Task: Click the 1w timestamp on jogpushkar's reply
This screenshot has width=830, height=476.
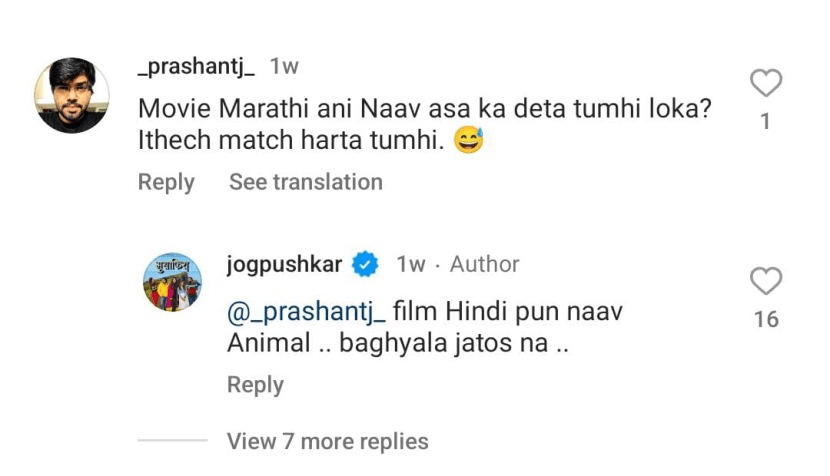Action: 410,265
